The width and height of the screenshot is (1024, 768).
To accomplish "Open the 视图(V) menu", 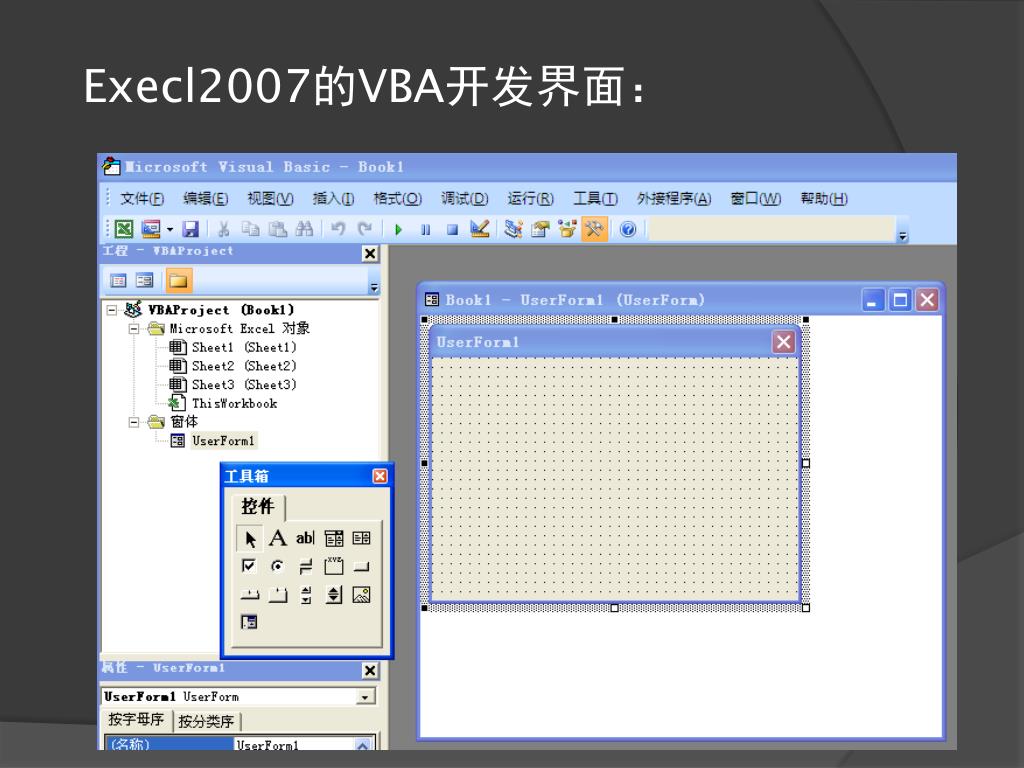I will click(270, 198).
